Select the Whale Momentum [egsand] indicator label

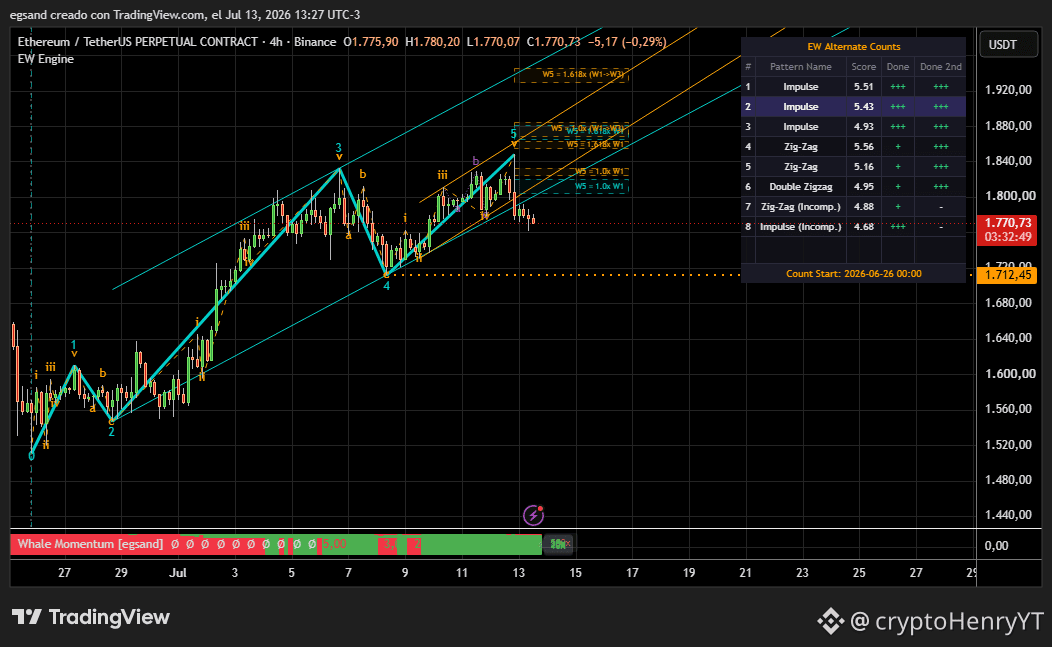pos(90,544)
